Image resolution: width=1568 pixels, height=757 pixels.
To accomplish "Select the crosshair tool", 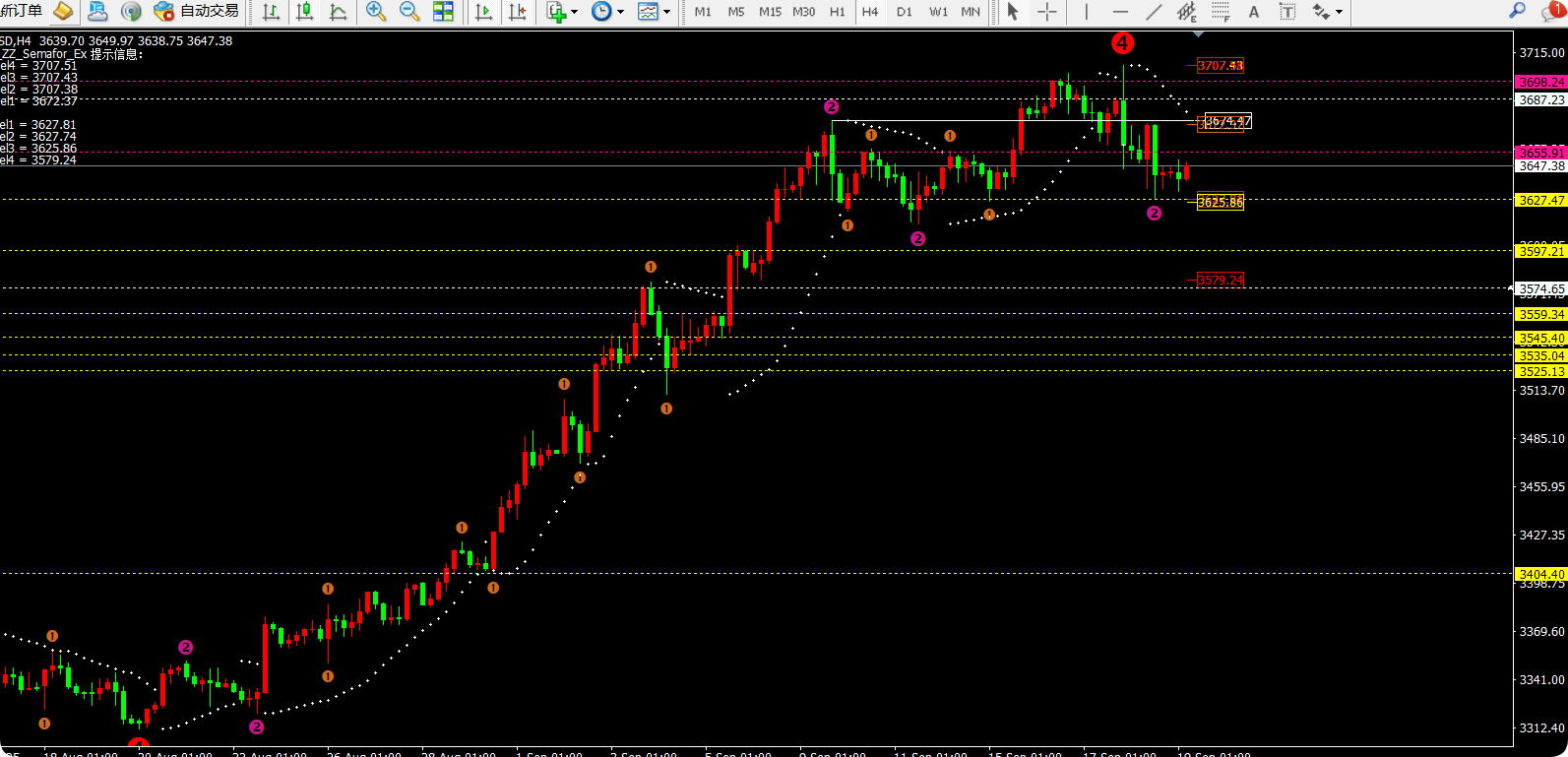I will pyautogui.click(x=1047, y=12).
